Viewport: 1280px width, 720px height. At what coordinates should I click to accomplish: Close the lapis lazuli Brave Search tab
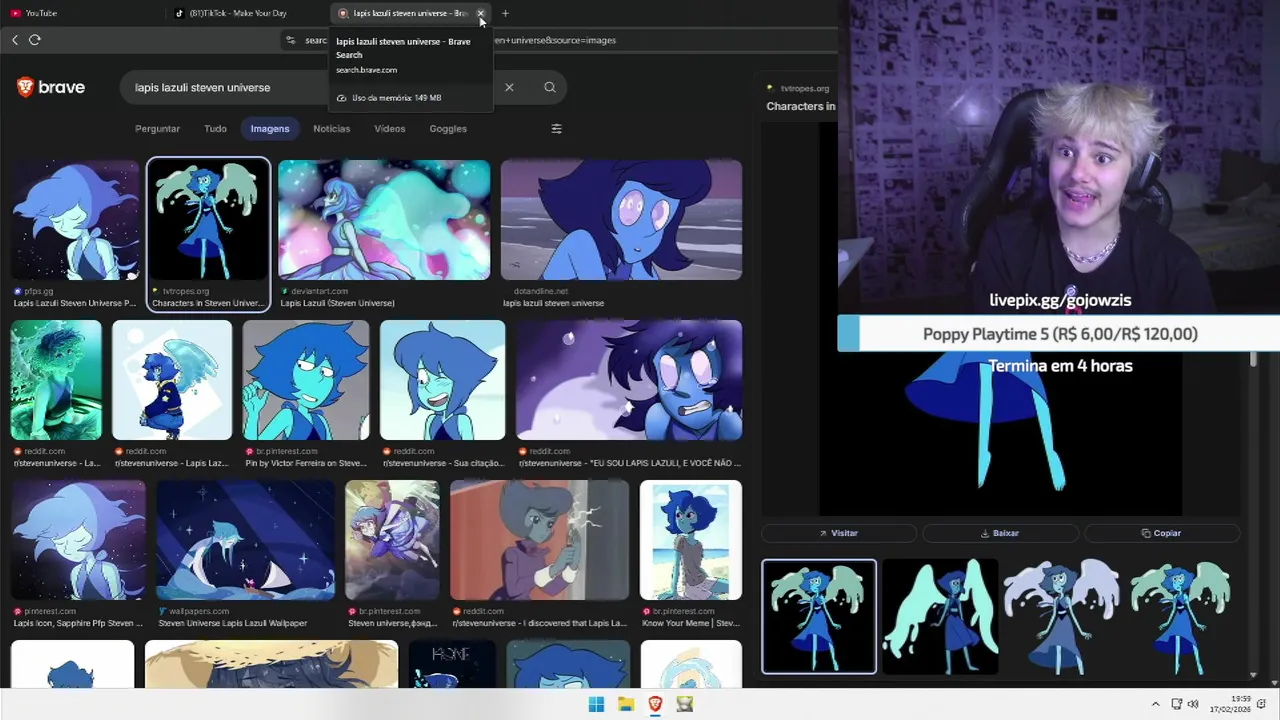click(x=481, y=13)
